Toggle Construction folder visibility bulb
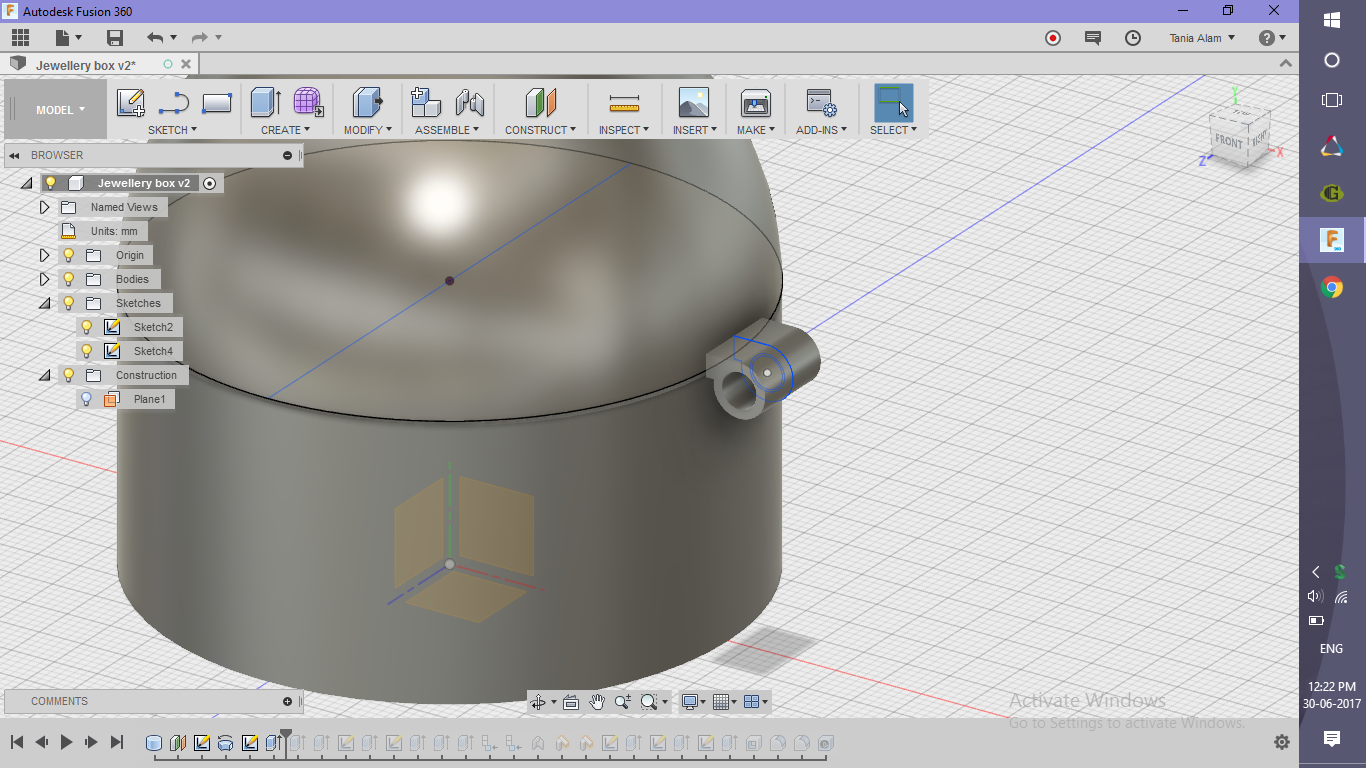 (x=69, y=375)
